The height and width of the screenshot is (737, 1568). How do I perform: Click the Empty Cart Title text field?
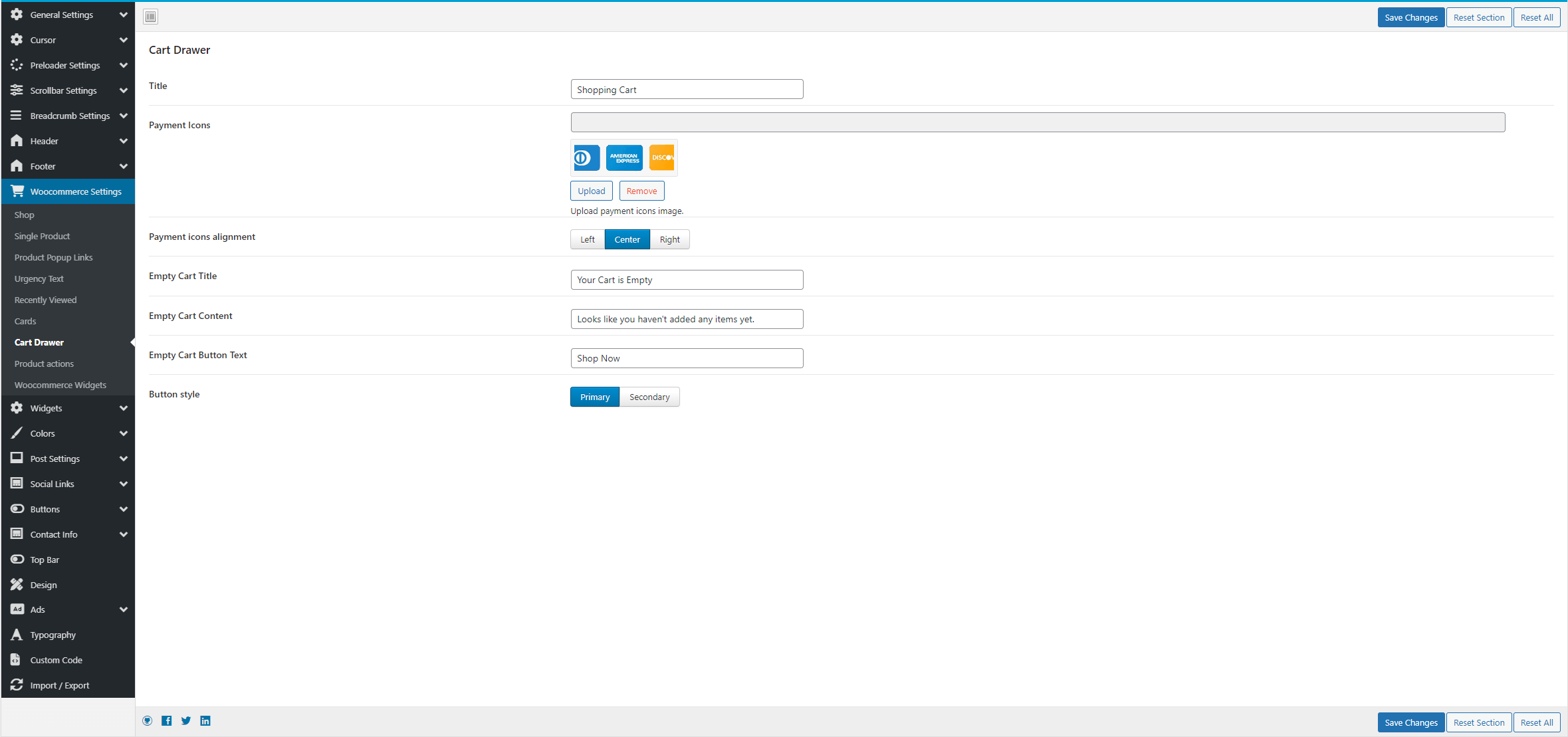tap(687, 280)
